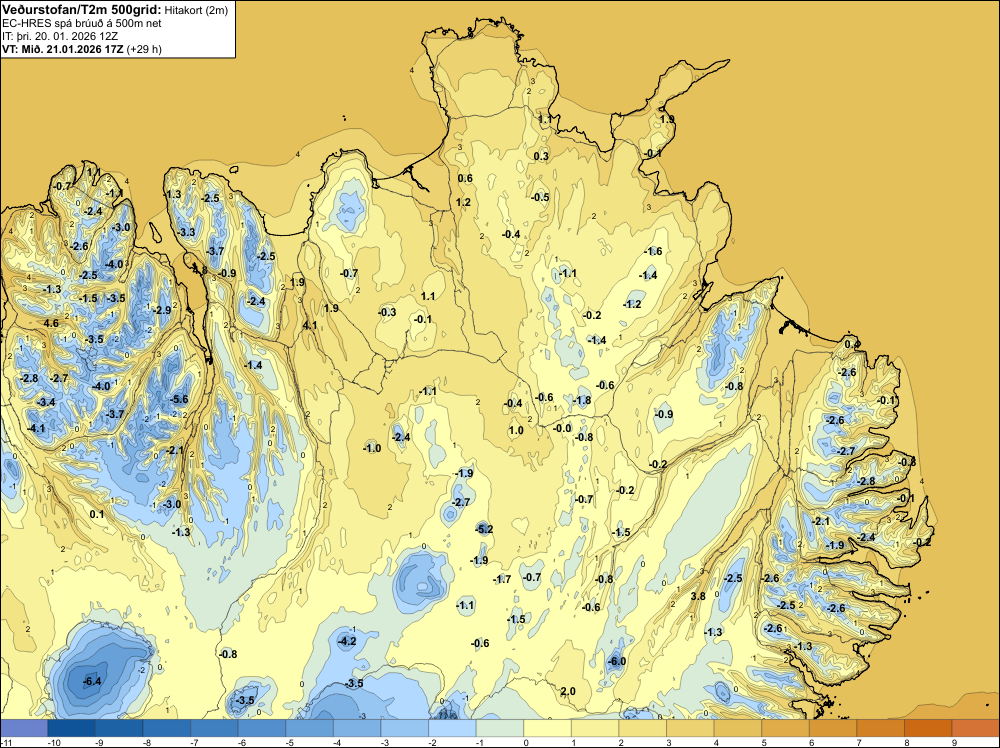Viewport: 1000px width, 748px height.
Task: Click the -1.0 temperature value
Action: [372, 448]
